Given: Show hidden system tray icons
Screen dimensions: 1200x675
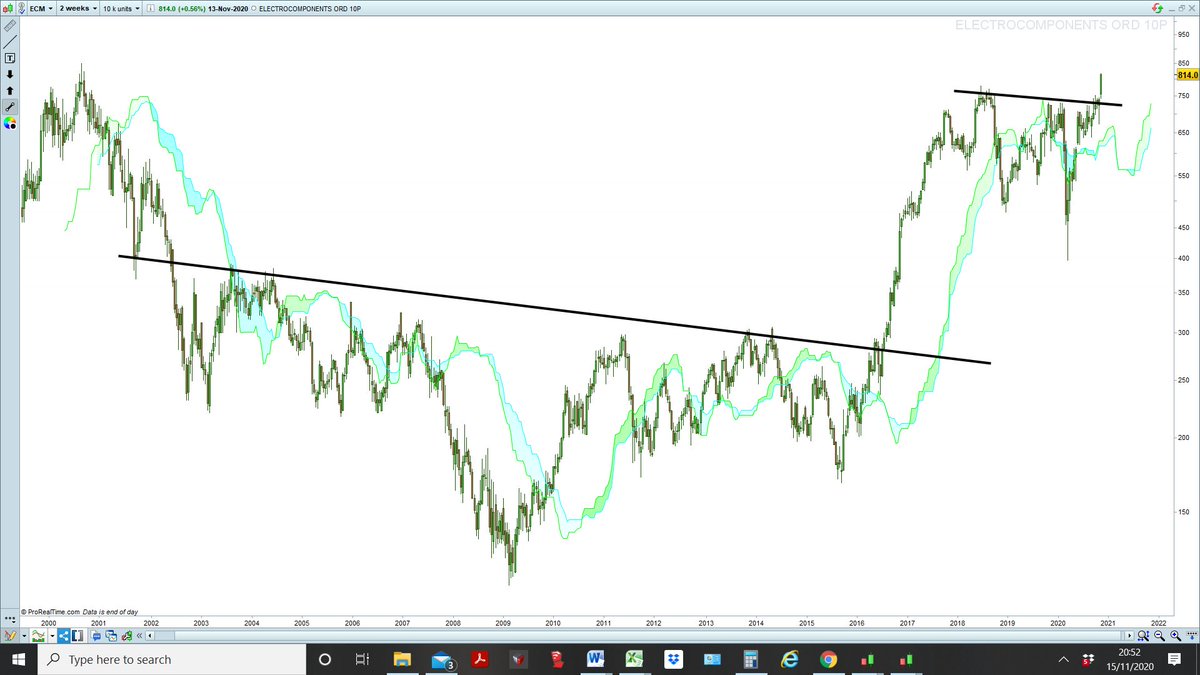Looking at the screenshot, I should [x=1064, y=660].
